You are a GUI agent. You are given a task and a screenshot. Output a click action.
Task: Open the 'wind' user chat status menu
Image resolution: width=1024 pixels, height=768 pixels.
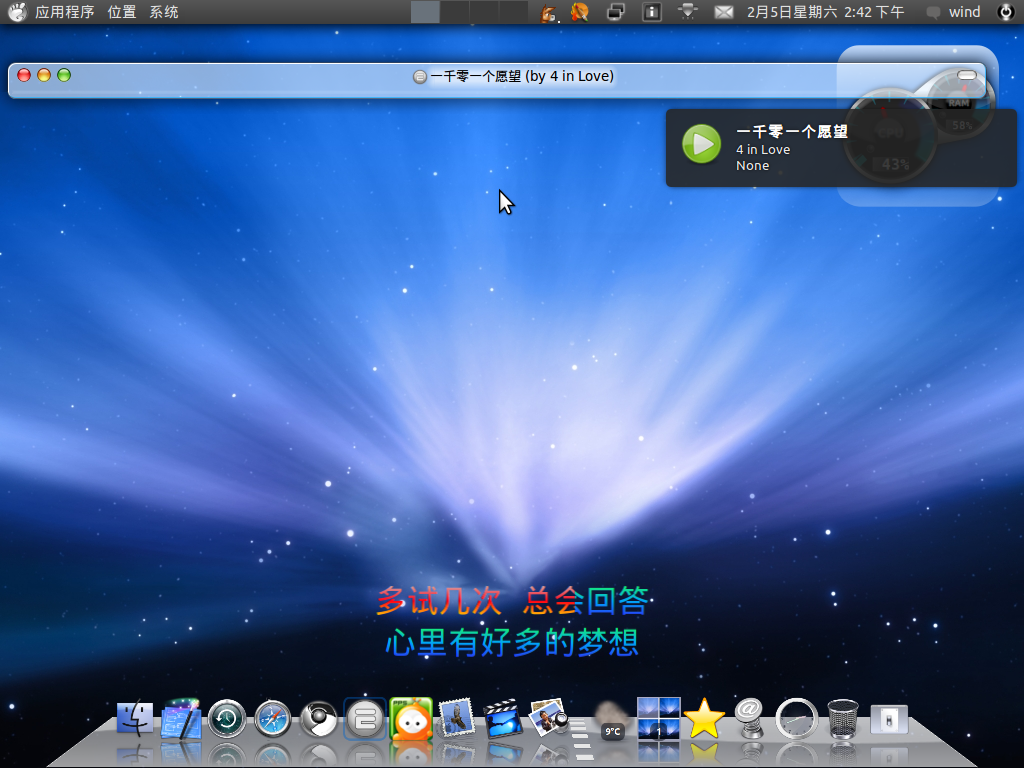point(953,12)
